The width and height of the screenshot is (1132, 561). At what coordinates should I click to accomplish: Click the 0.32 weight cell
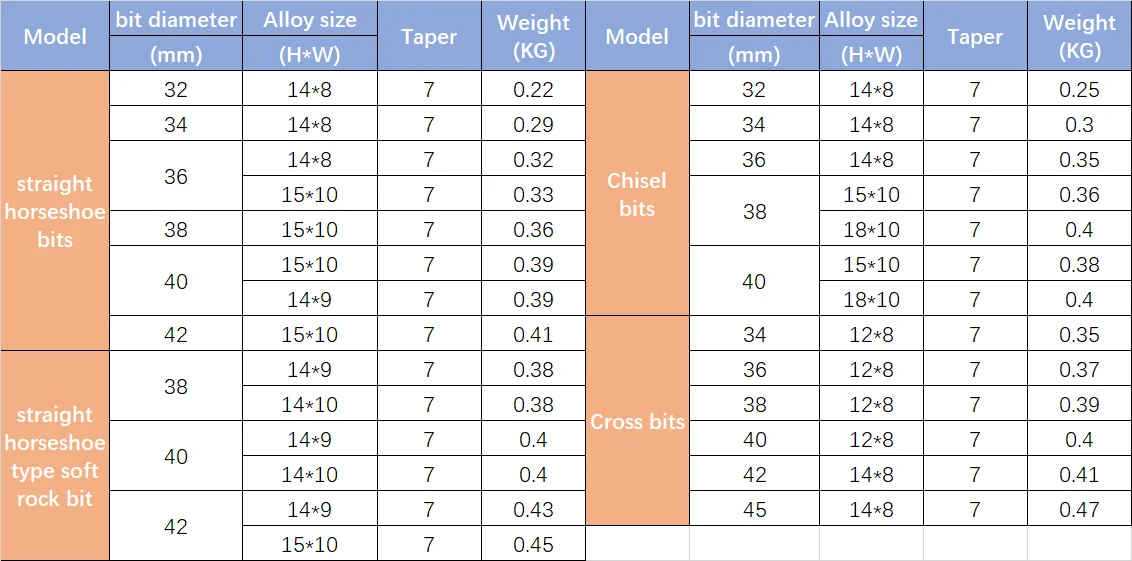coord(533,160)
